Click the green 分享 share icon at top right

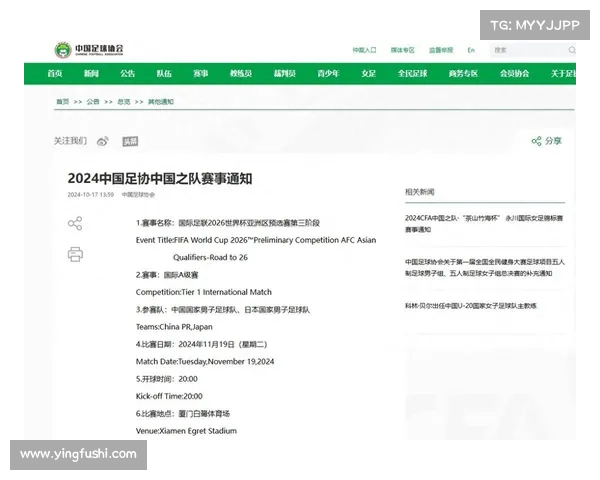coord(536,141)
